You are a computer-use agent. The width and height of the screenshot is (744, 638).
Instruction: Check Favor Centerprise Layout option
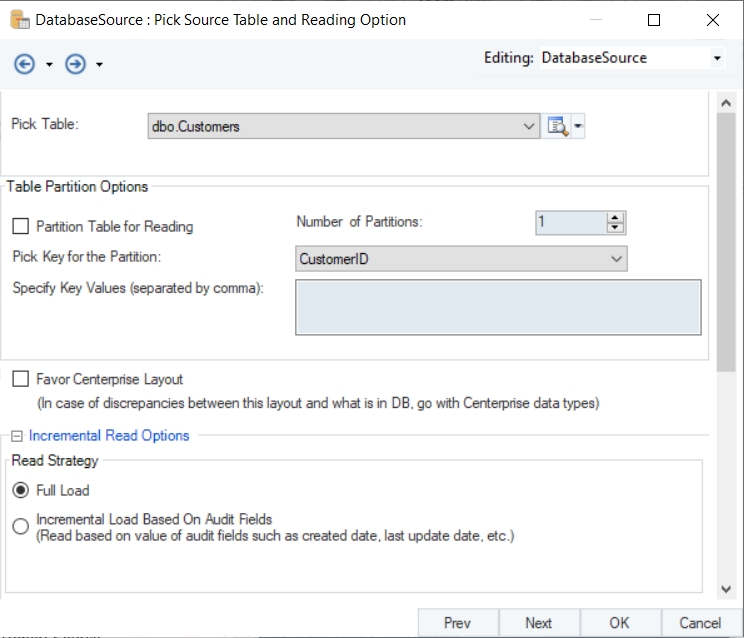21,380
